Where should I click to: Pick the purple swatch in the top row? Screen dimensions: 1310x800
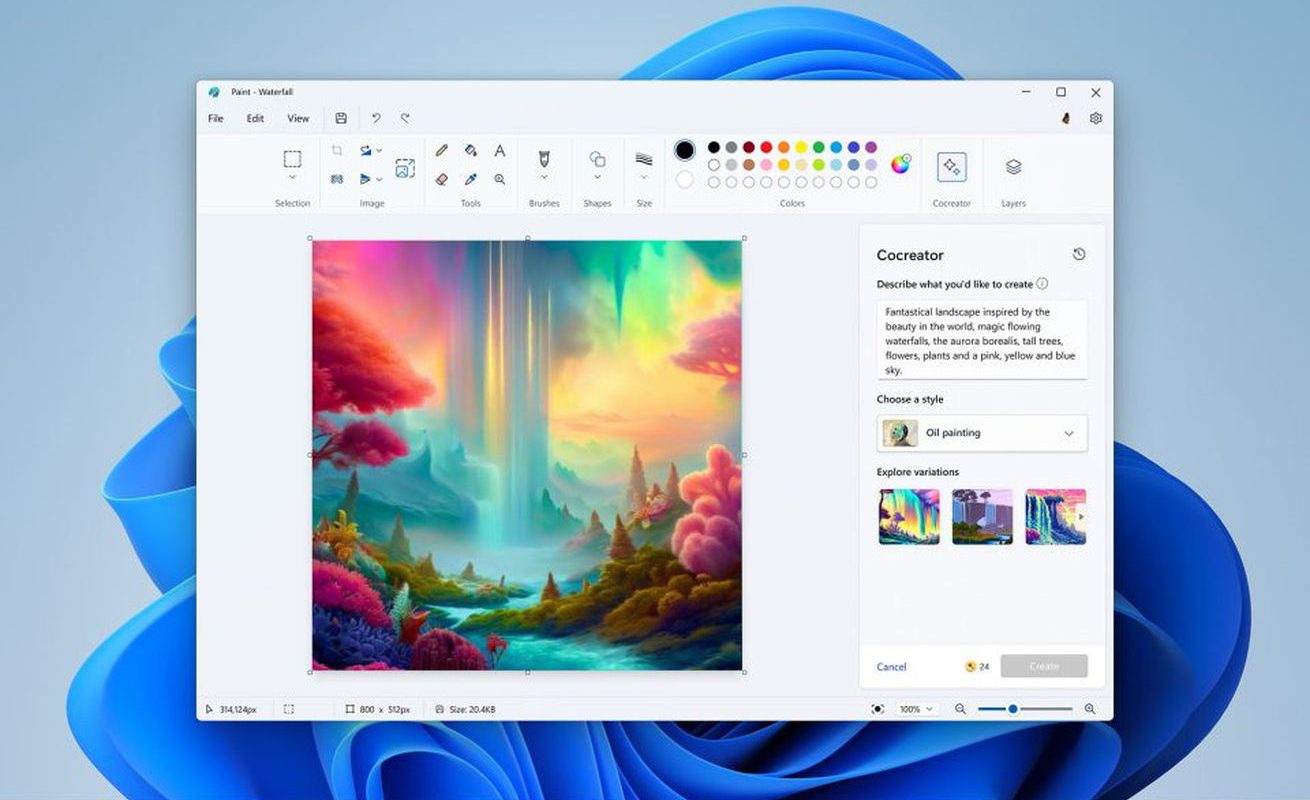coord(871,147)
